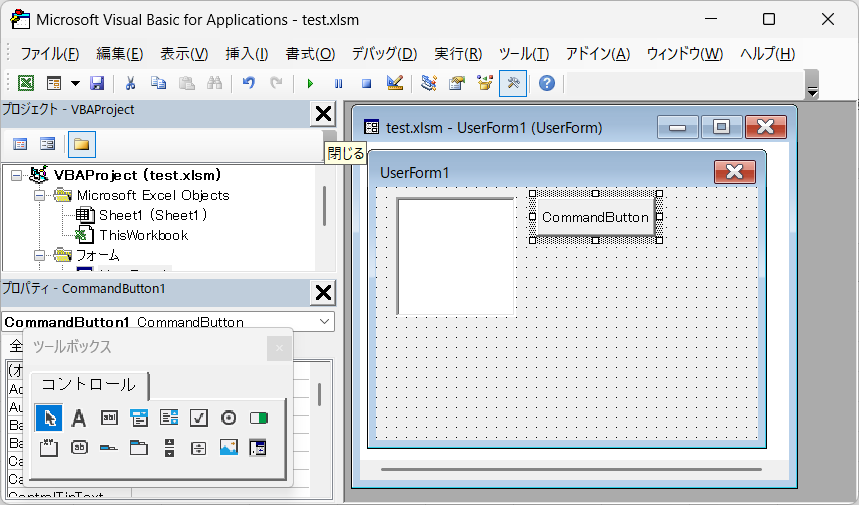Open the アドイン(A) menu
Screen dimensions: 859x505
[598, 54]
